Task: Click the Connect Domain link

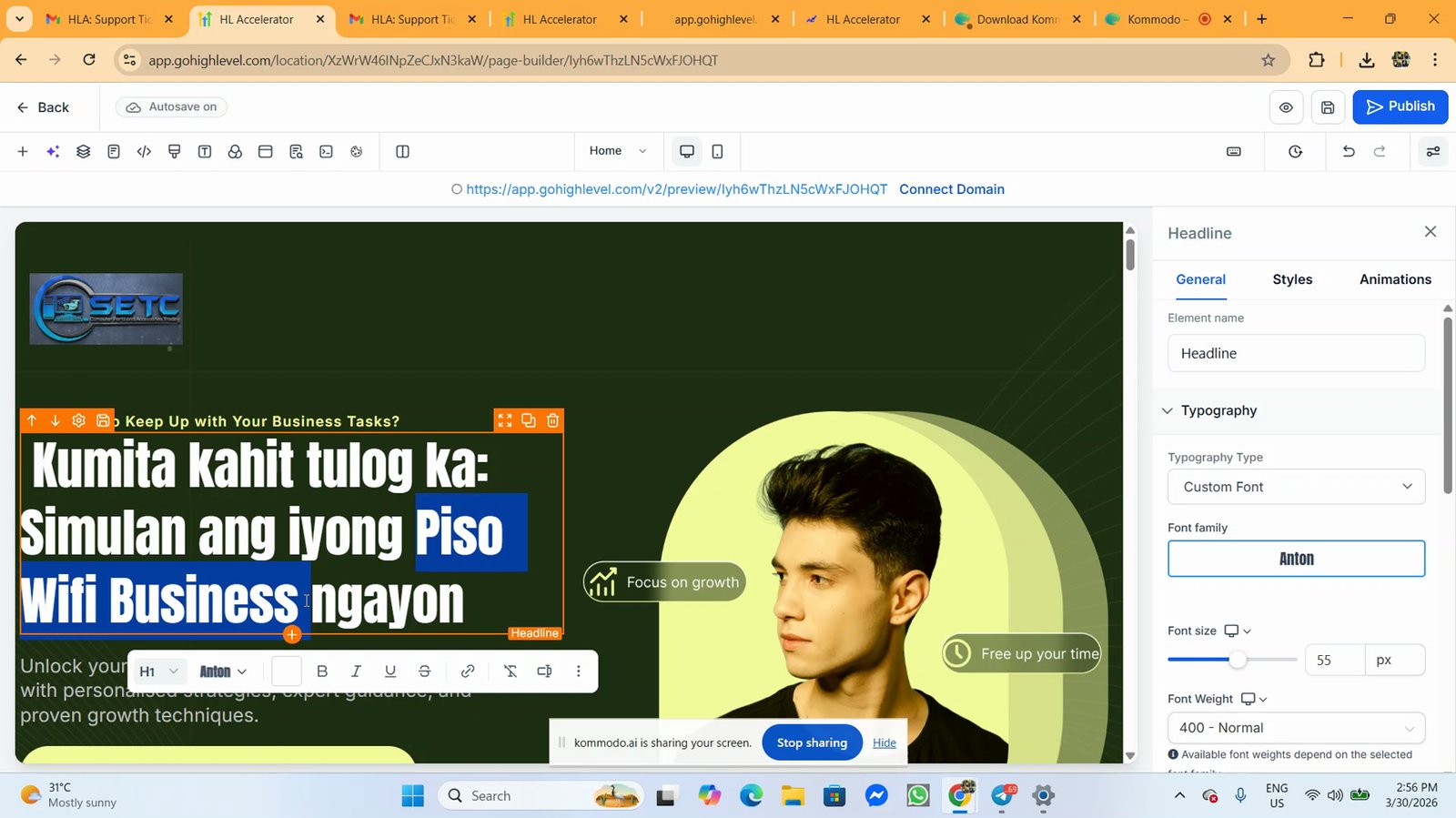Action: pos(952,189)
